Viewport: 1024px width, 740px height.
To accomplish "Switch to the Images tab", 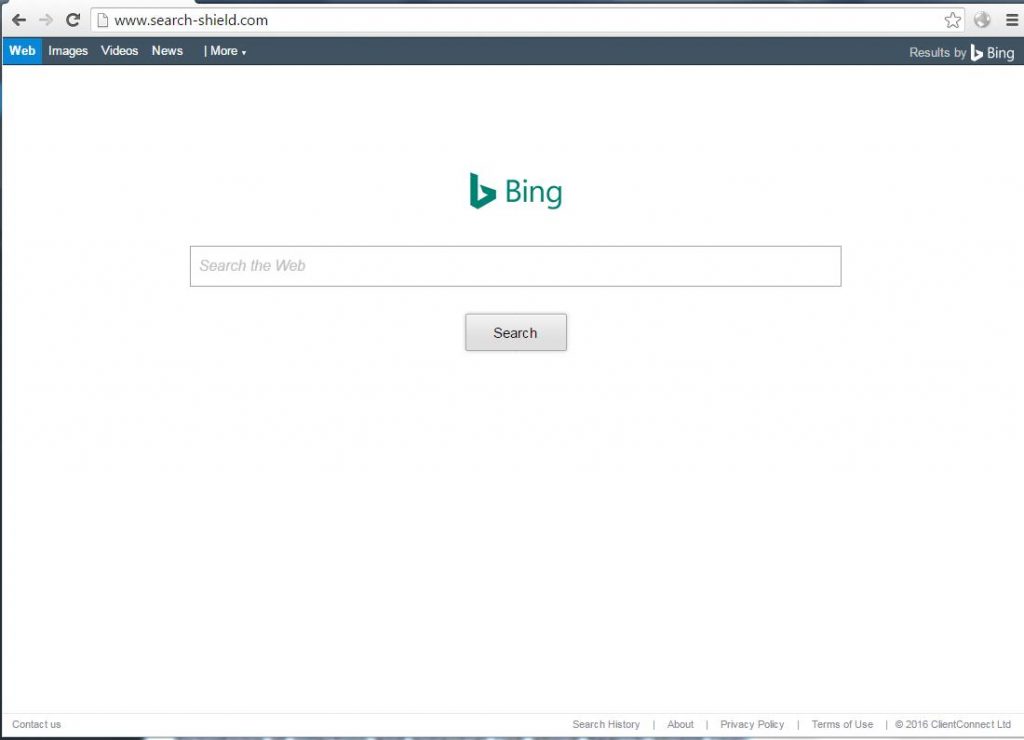I will tap(68, 51).
